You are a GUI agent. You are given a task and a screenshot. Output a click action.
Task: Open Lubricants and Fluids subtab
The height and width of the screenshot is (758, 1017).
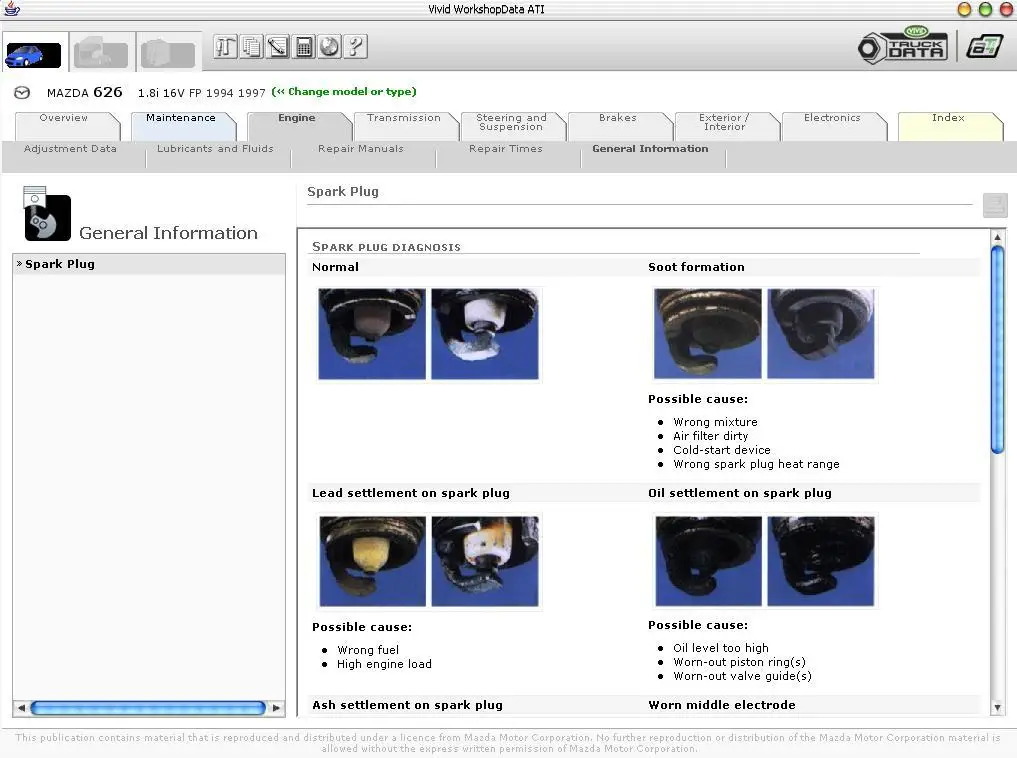(x=215, y=148)
